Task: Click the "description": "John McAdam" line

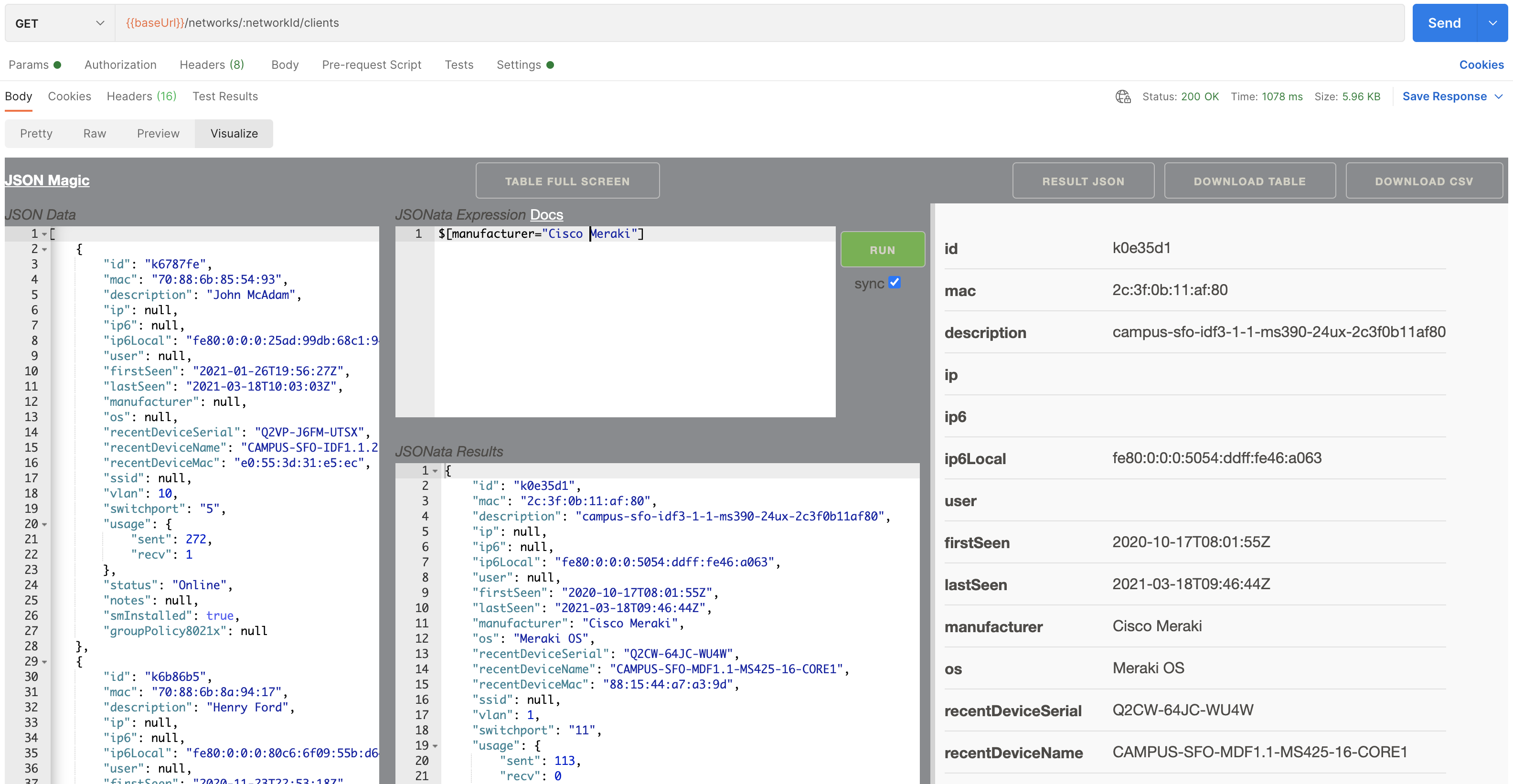Action: point(202,296)
